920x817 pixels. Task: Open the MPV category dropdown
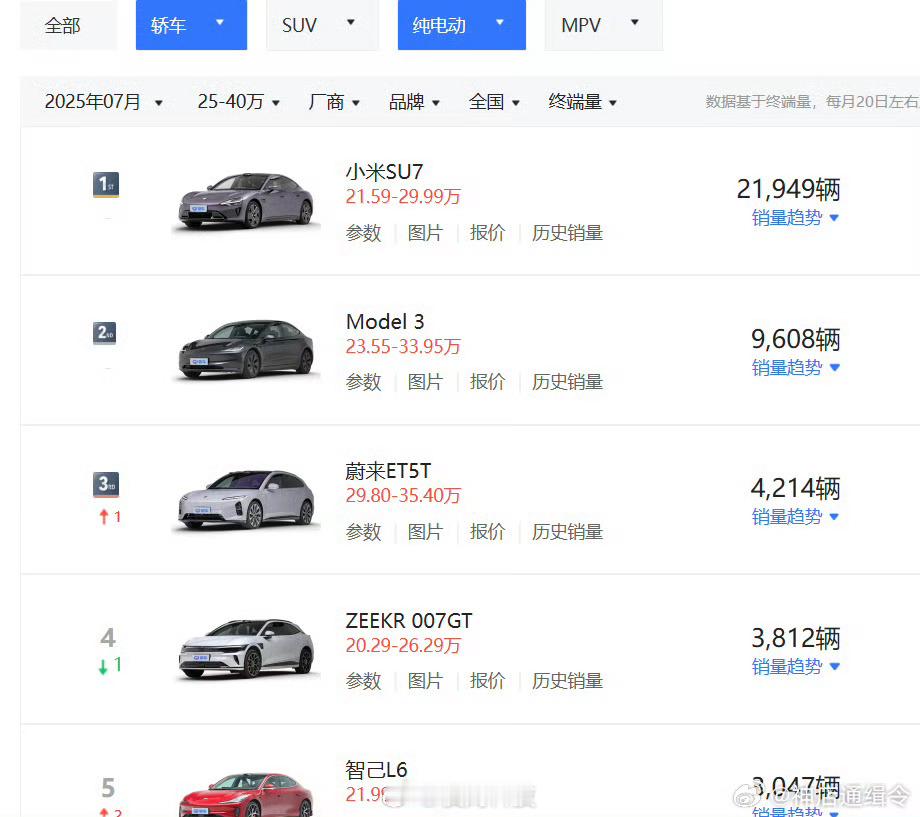(604, 25)
